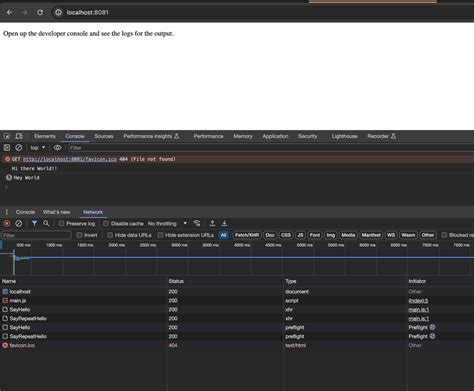Viewport: 474px width, 391px height.
Task: Open the Application tab
Action: point(275,136)
